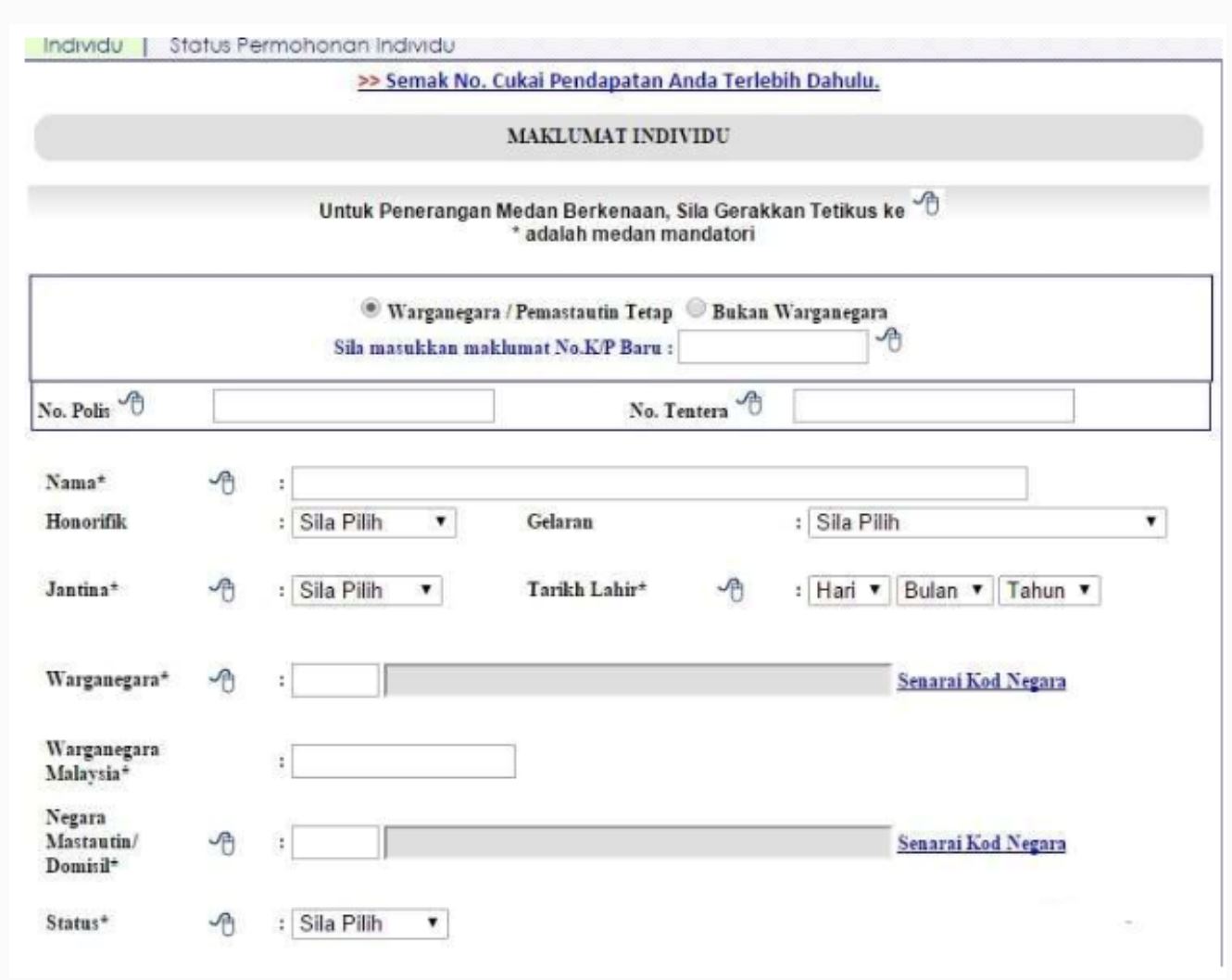Image resolution: width=1232 pixels, height=980 pixels.
Task: Select the Bukan Warganegara radio option
Action: click(x=696, y=309)
